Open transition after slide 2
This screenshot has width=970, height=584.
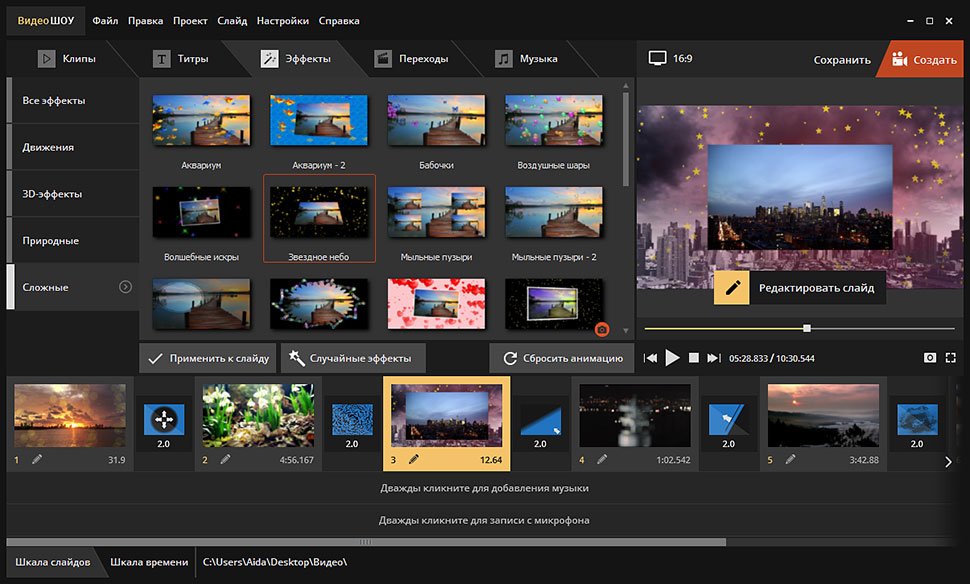click(353, 419)
